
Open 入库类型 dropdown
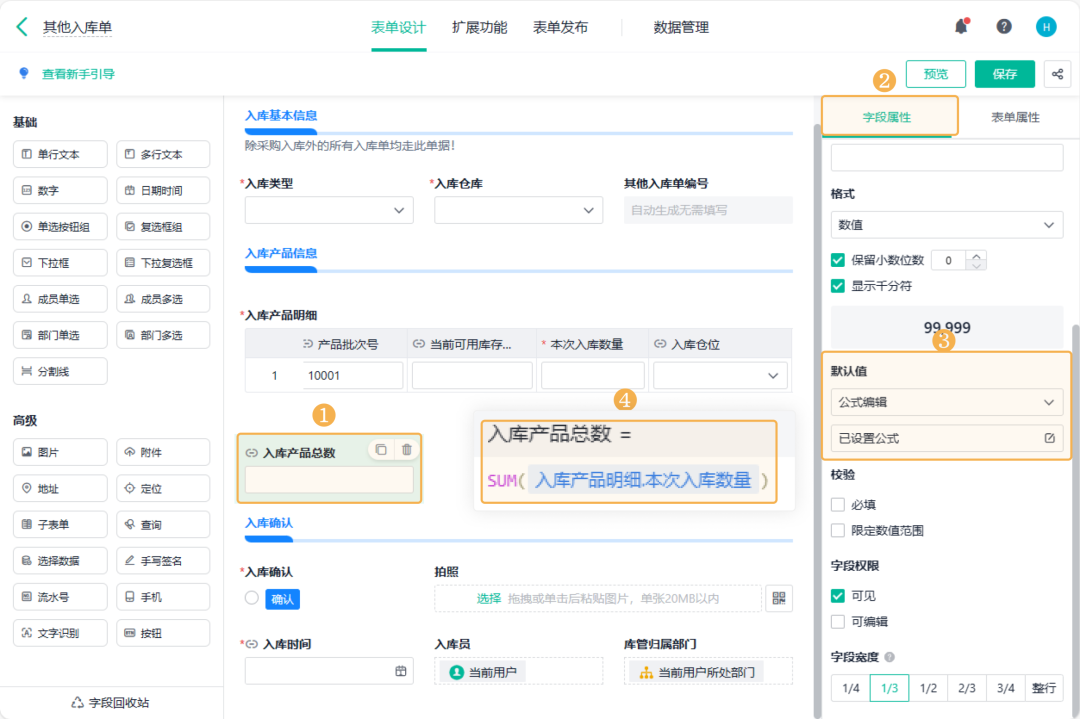click(329, 210)
